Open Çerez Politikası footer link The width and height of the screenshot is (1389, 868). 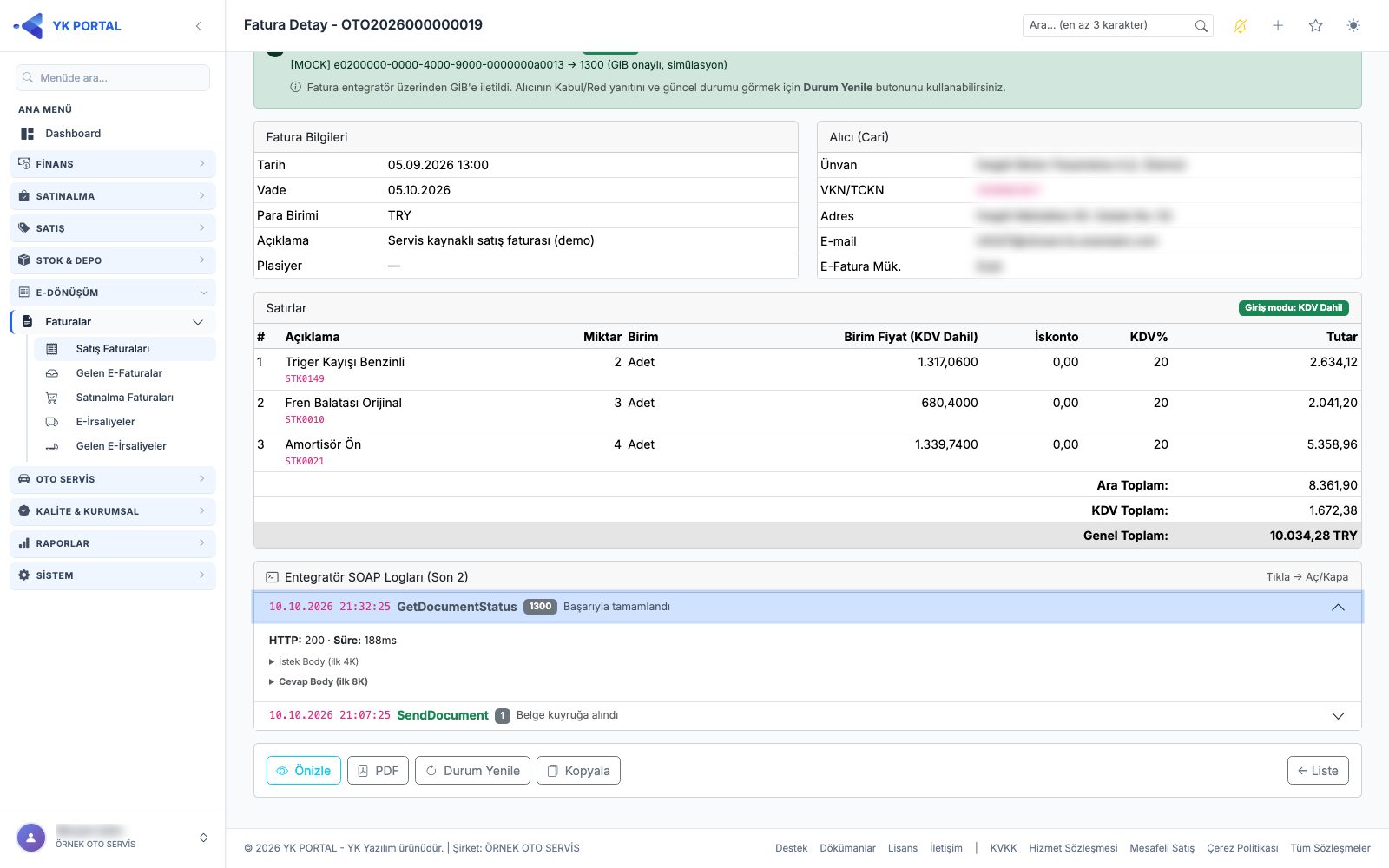click(1242, 848)
